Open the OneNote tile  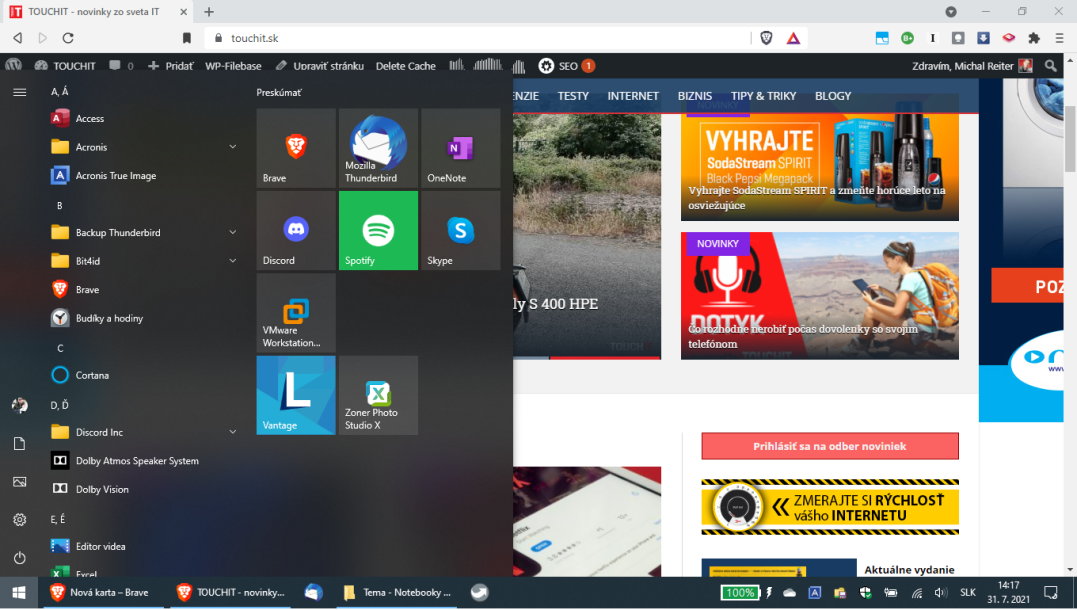(460, 148)
